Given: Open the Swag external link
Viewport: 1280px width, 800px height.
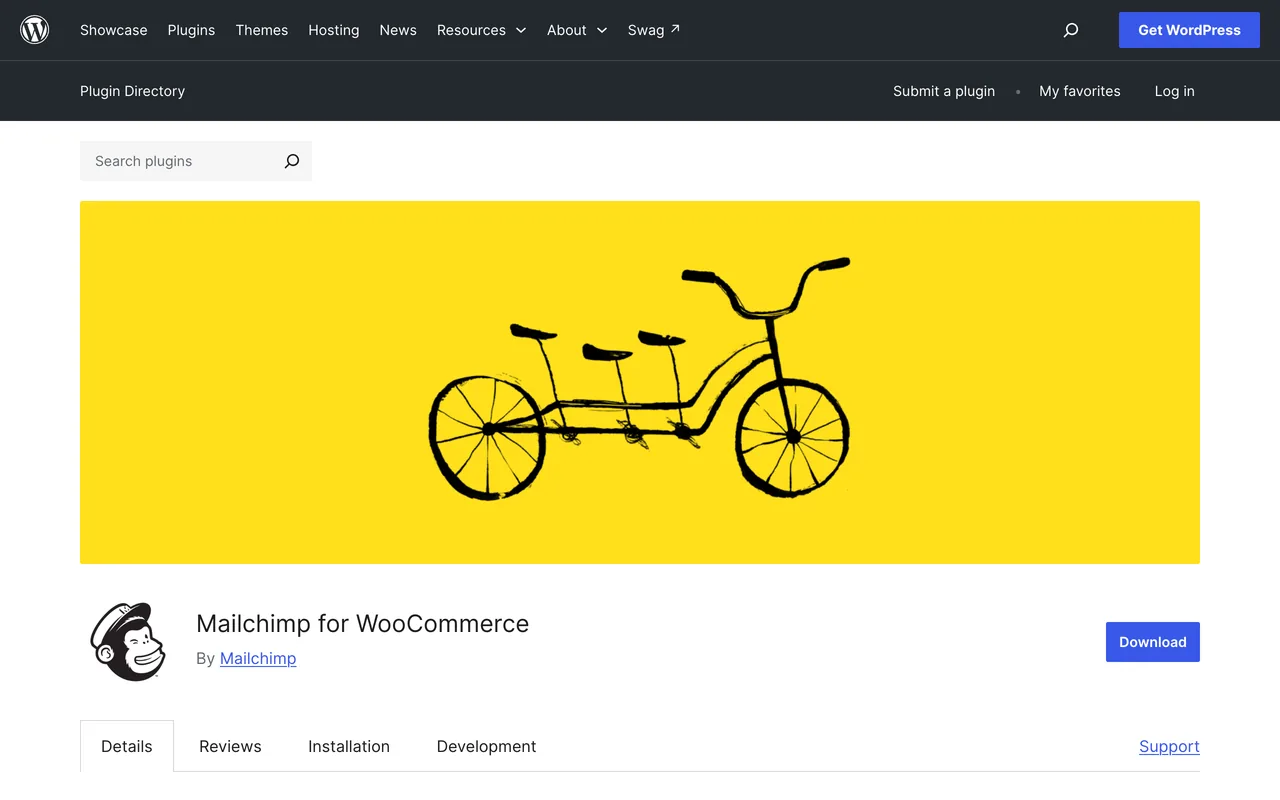Looking at the screenshot, I should point(654,30).
